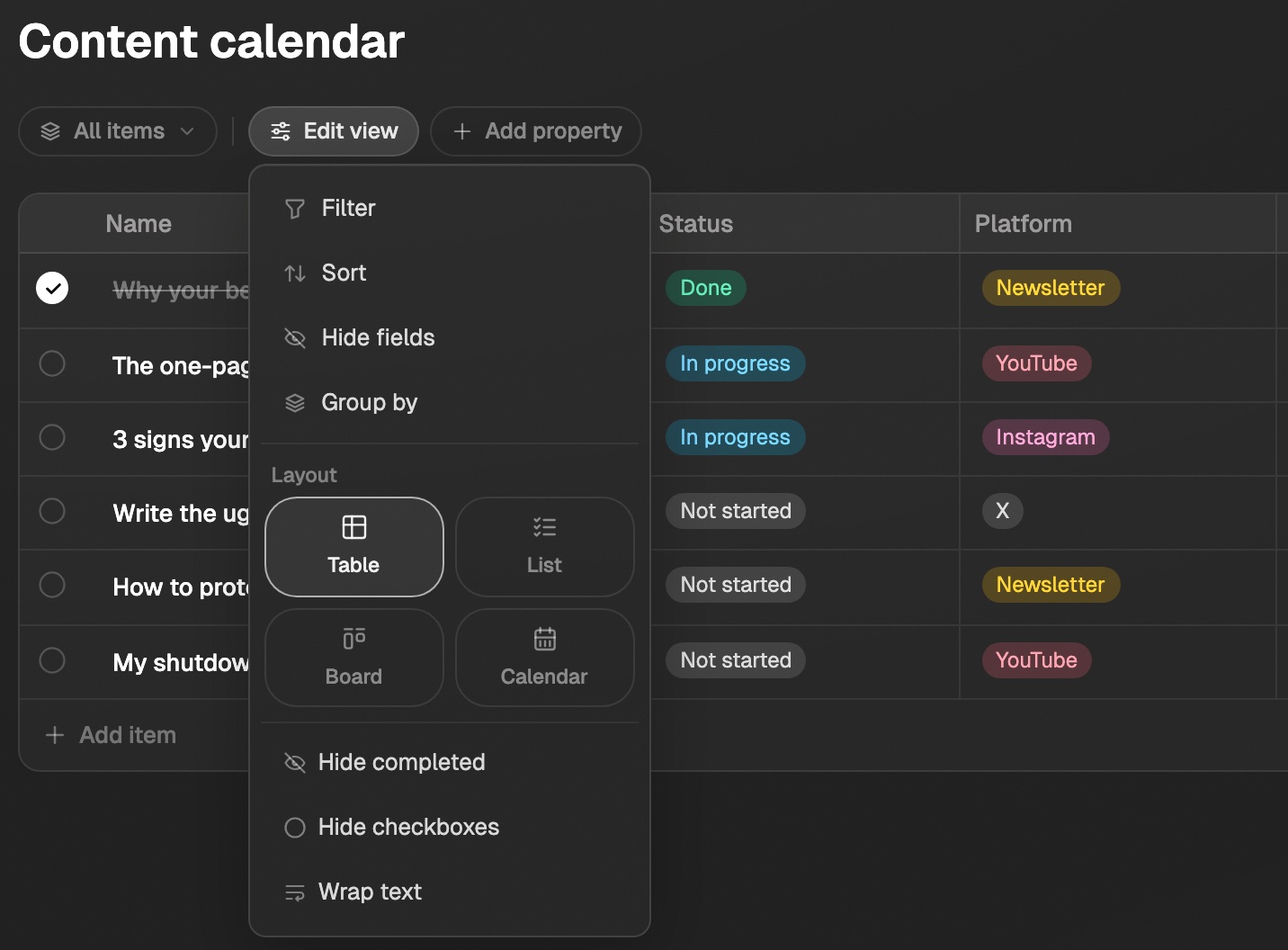This screenshot has width=1288, height=950.
Task: Open the All items view dropdown
Action: (118, 131)
